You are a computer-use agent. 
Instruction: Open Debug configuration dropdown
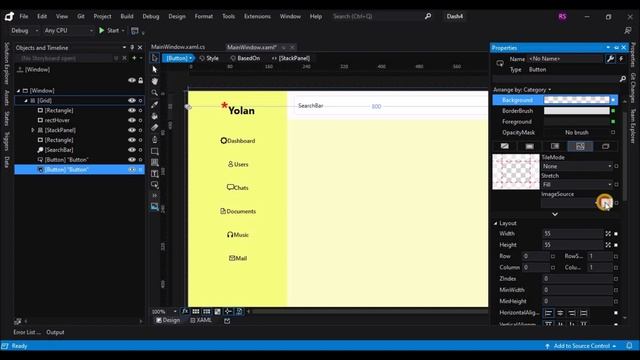[24, 31]
